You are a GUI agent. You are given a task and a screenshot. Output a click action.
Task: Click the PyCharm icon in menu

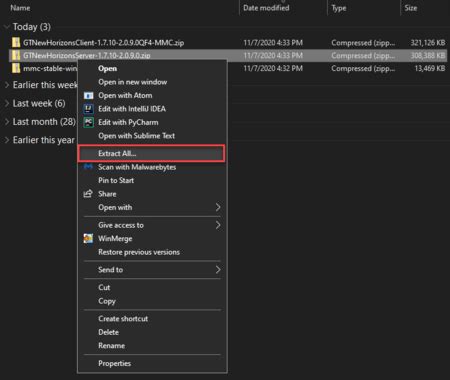pyautogui.click(x=88, y=122)
